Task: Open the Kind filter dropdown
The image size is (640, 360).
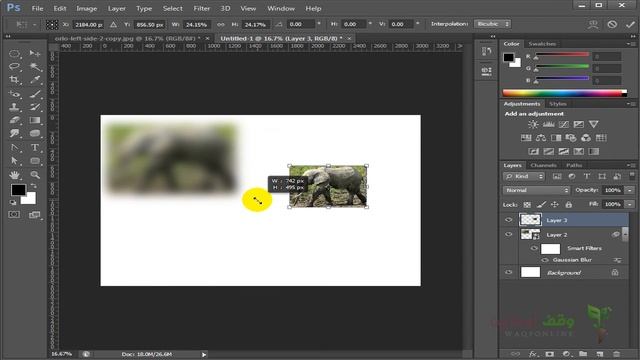Action: (524, 176)
